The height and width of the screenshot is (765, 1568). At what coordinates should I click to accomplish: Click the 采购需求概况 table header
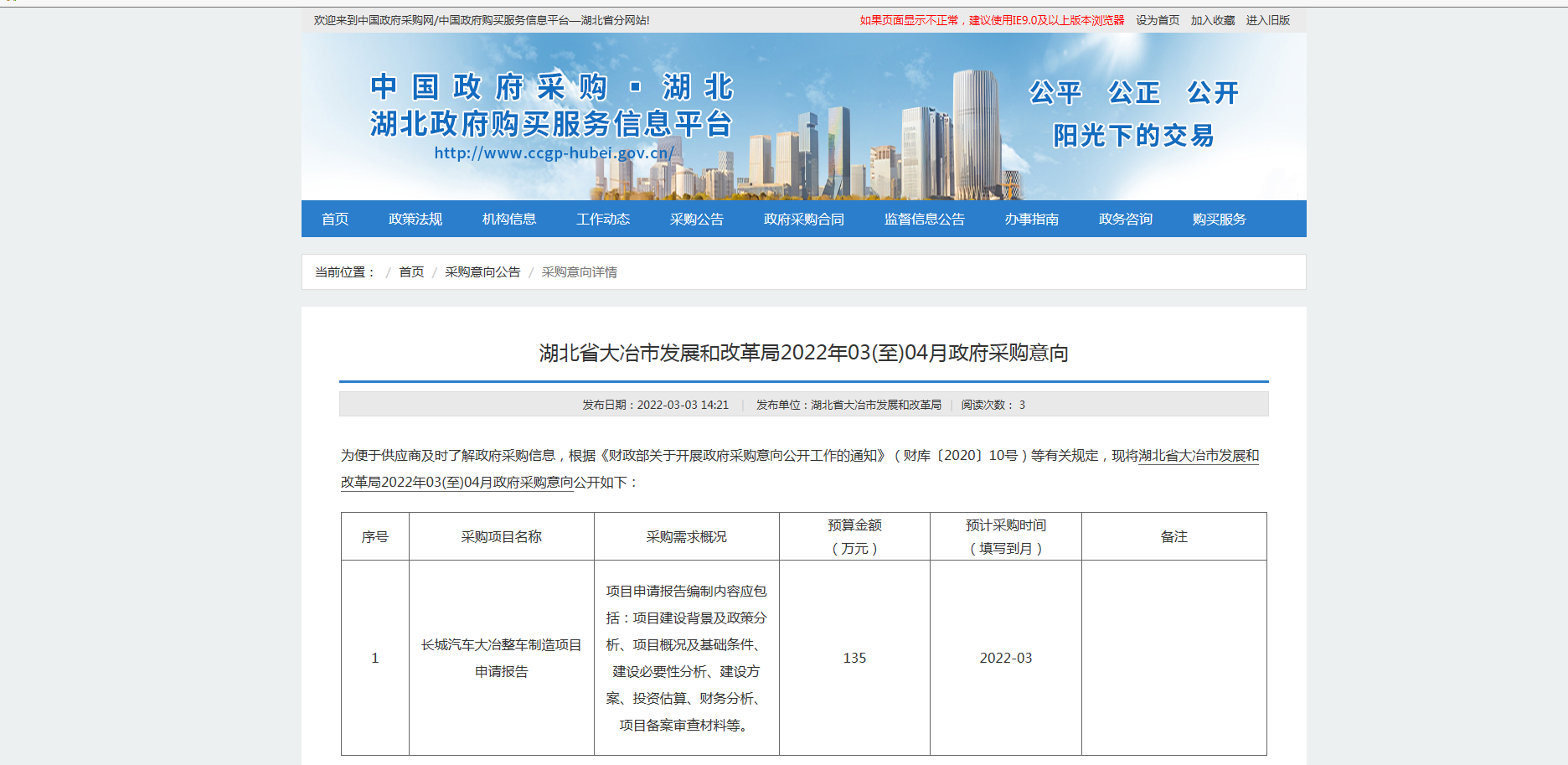(x=687, y=536)
